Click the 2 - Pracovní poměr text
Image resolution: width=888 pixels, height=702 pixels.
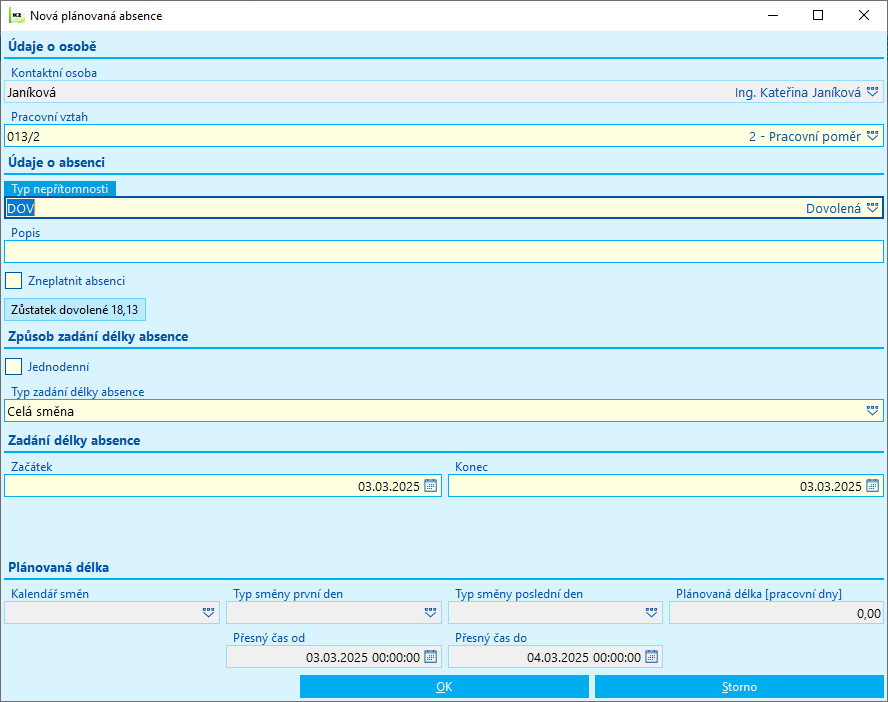coord(805,136)
